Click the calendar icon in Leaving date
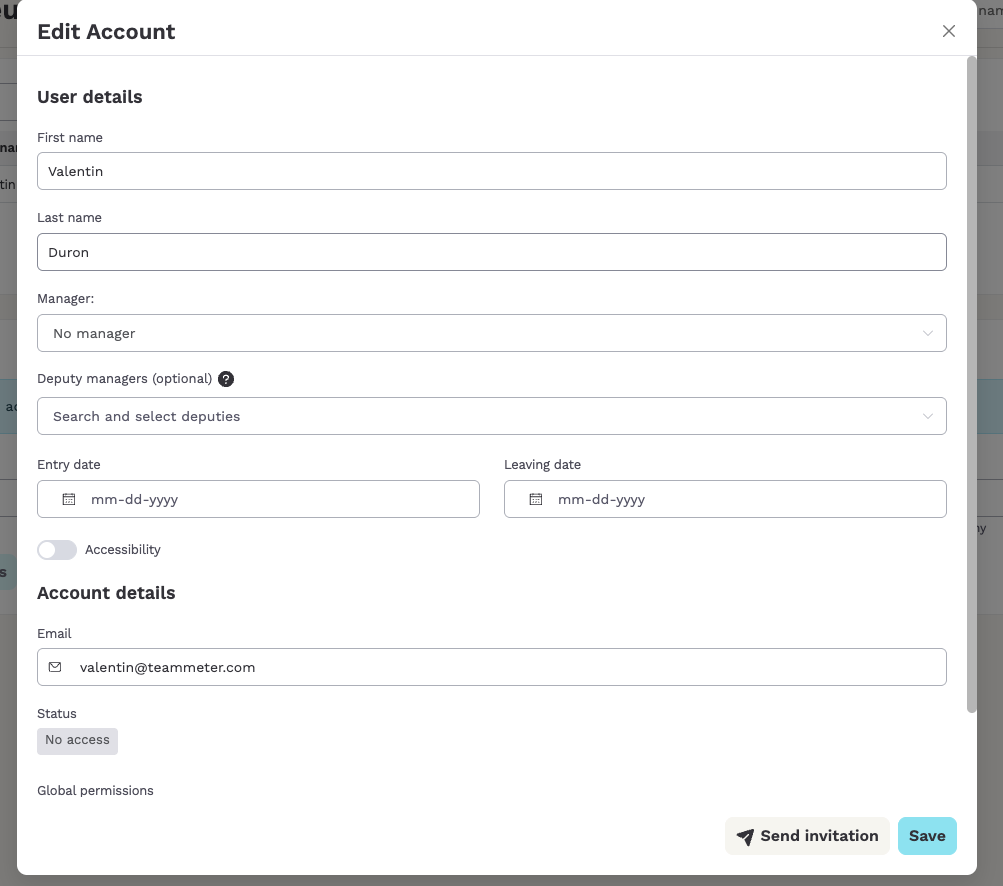The width and height of the screenshot is (1003, 886). [536, 499]
